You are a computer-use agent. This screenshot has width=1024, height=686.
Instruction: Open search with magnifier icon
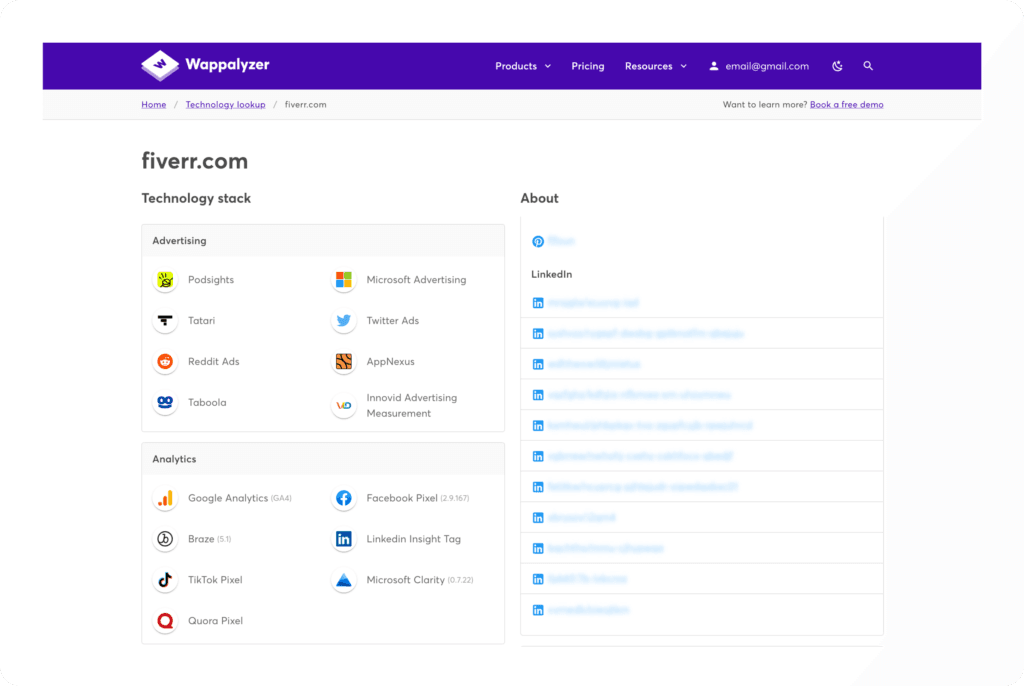868,66
